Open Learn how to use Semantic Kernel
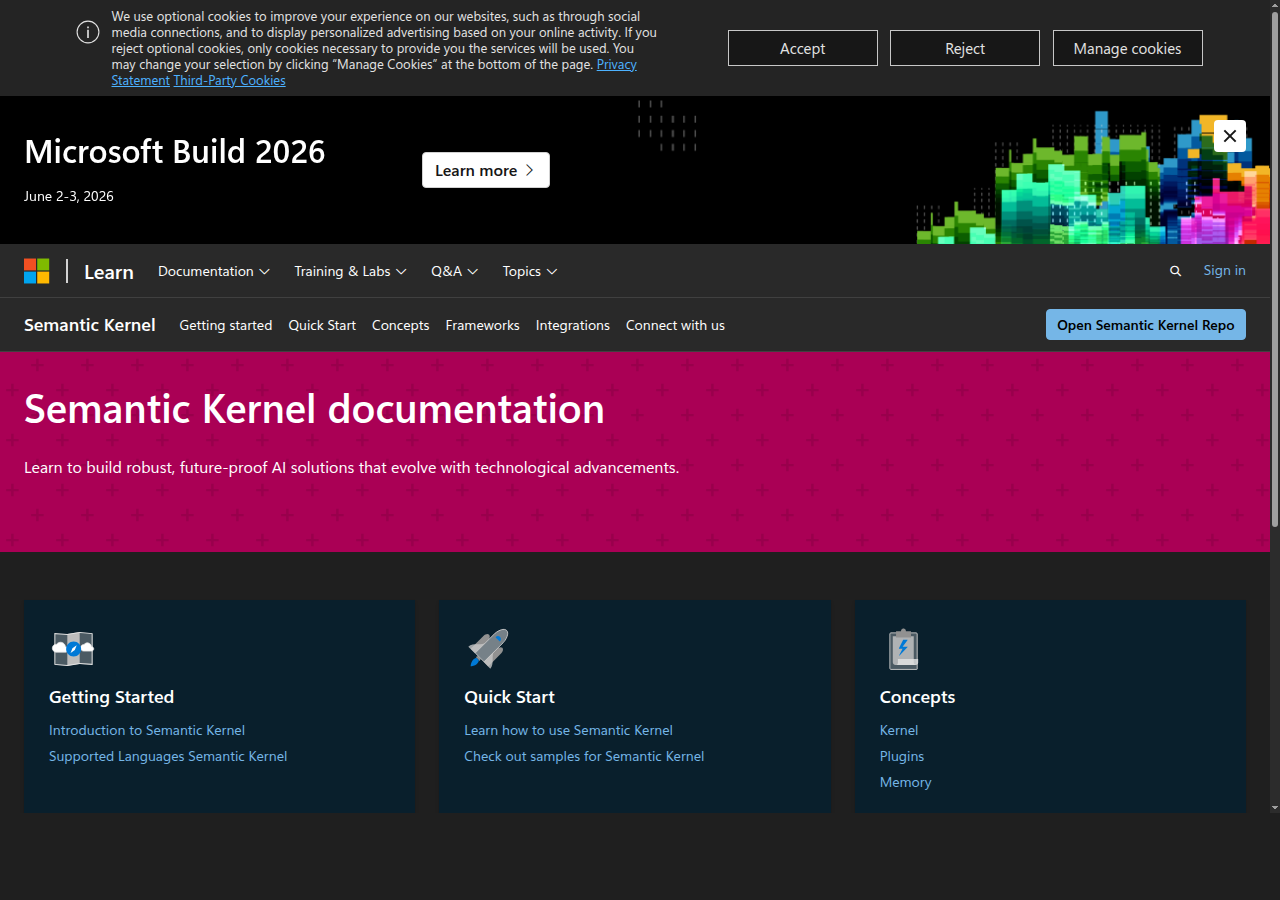This screenshot has height=900, width=1280. (x=568, y=730)
